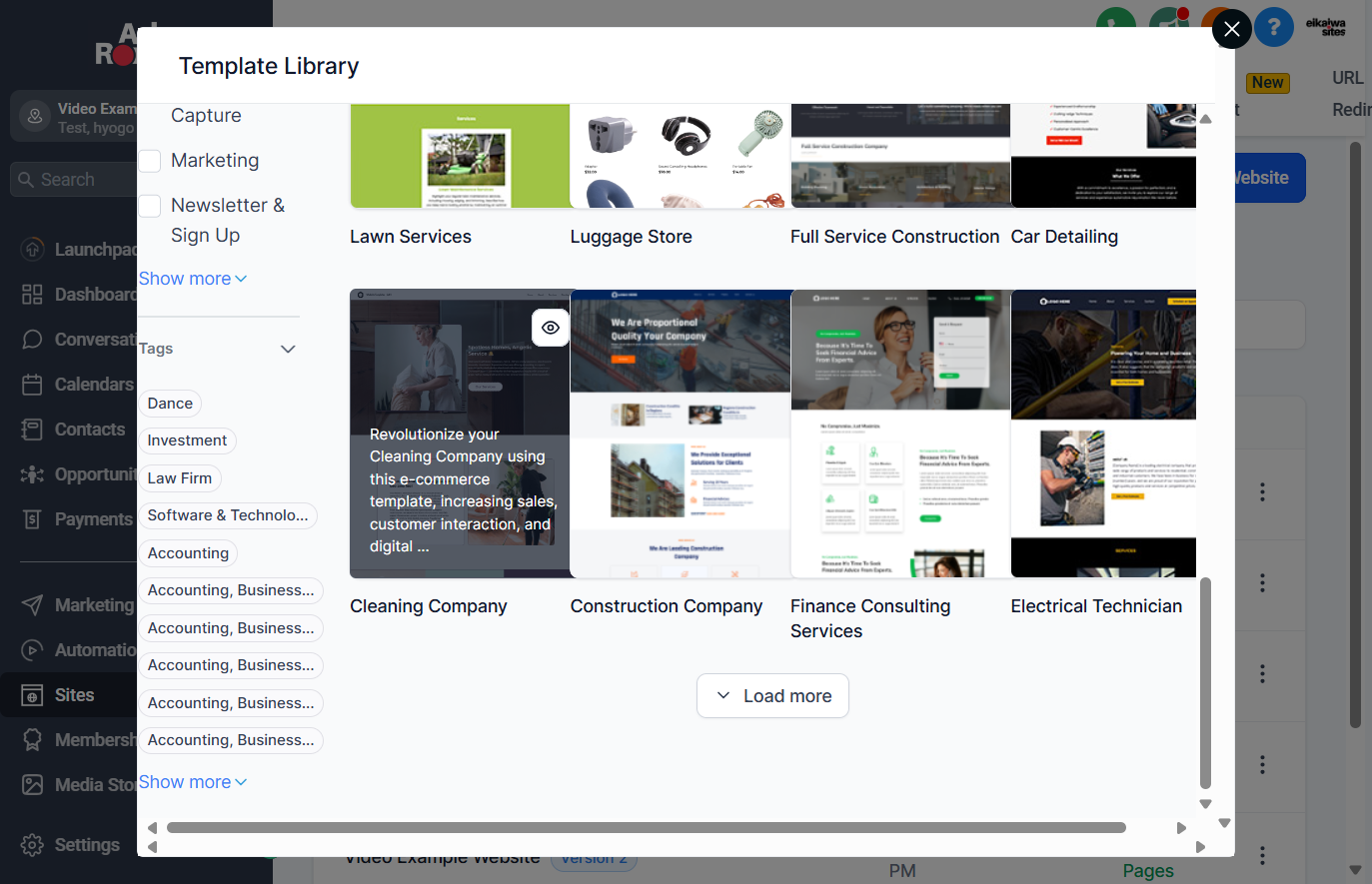Open the Full Service Construction template thumbnail

coord(900,156)
